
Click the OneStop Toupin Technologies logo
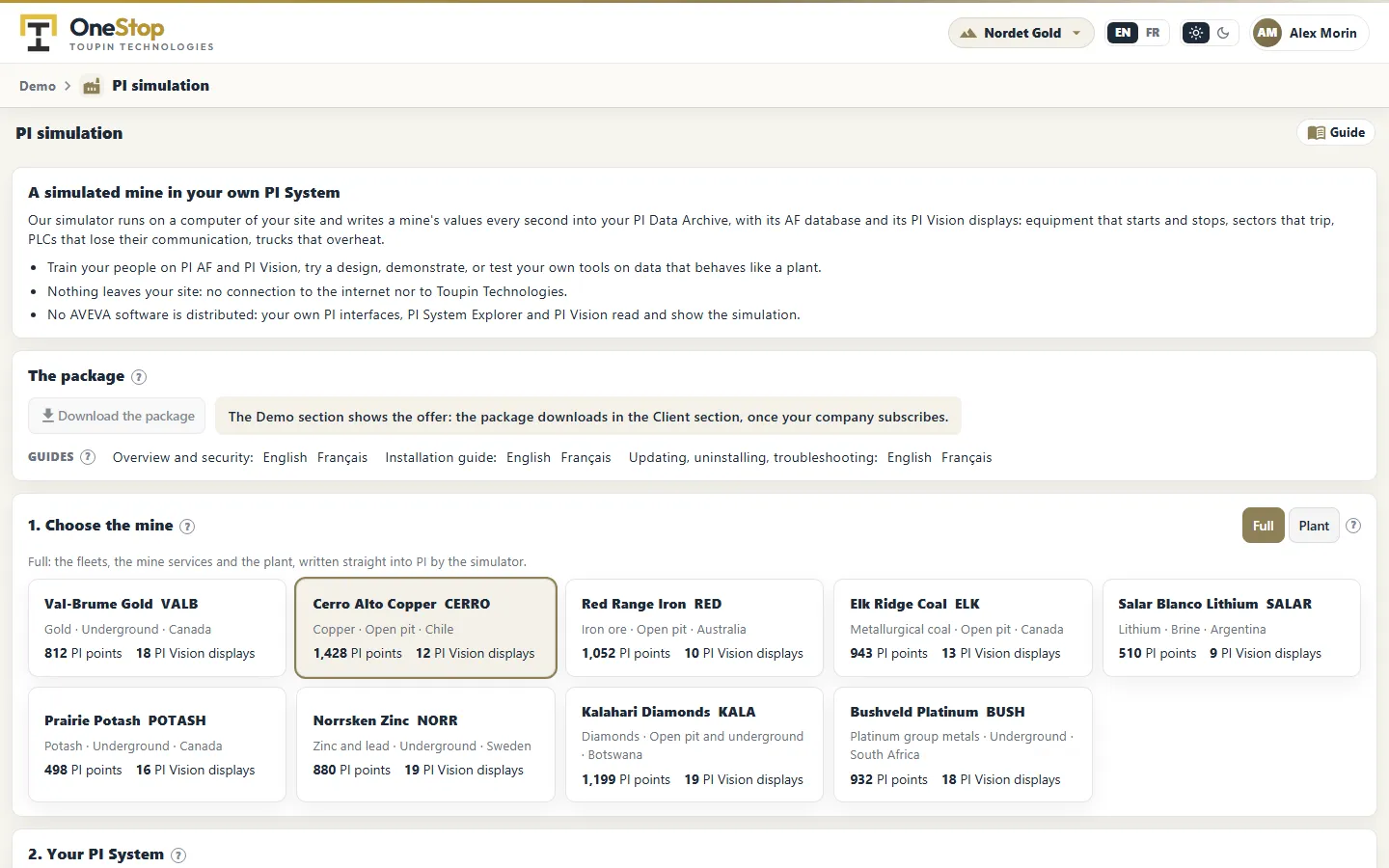coord(117,34)
